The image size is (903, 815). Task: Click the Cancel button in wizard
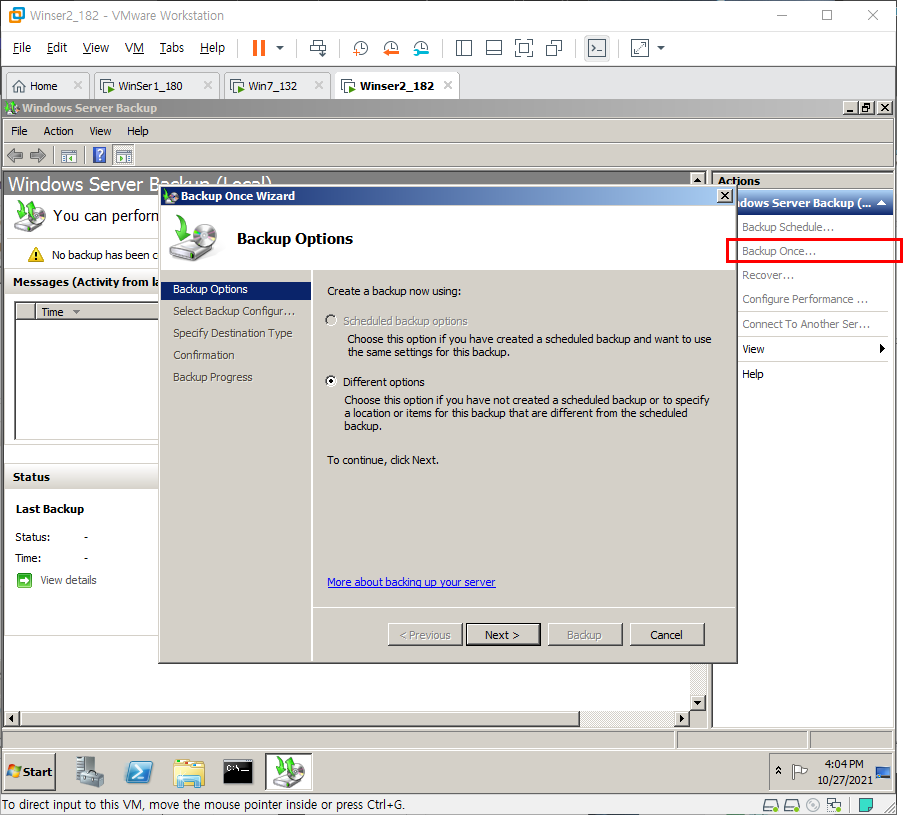(666, 635)
